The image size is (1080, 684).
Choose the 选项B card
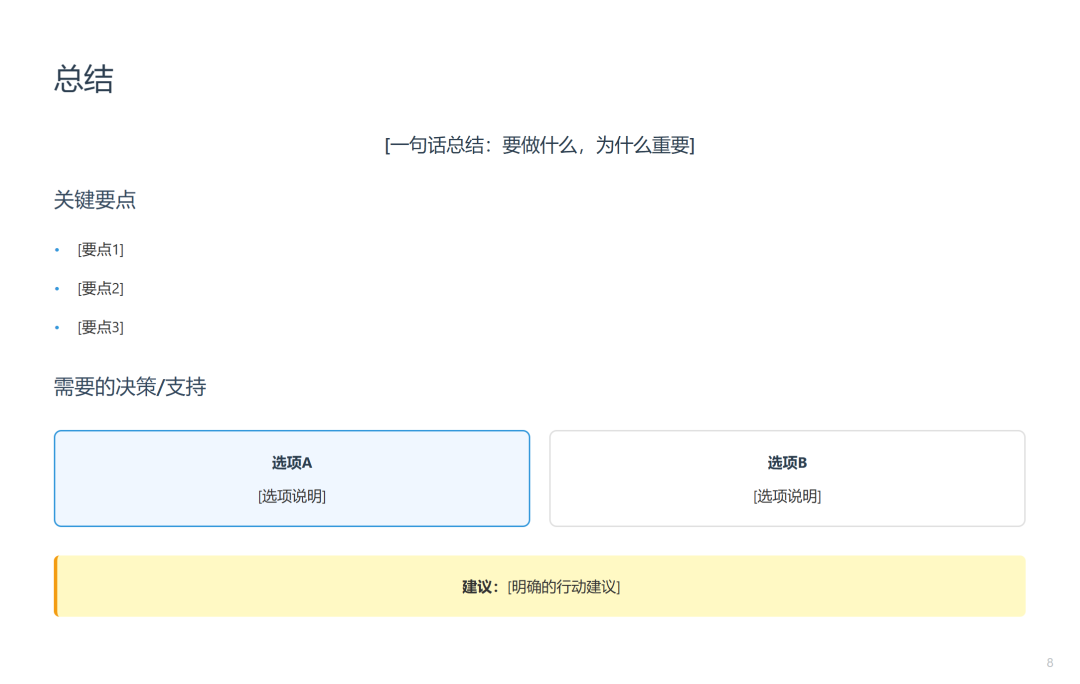pyautogui.click(x=787, y=479)
